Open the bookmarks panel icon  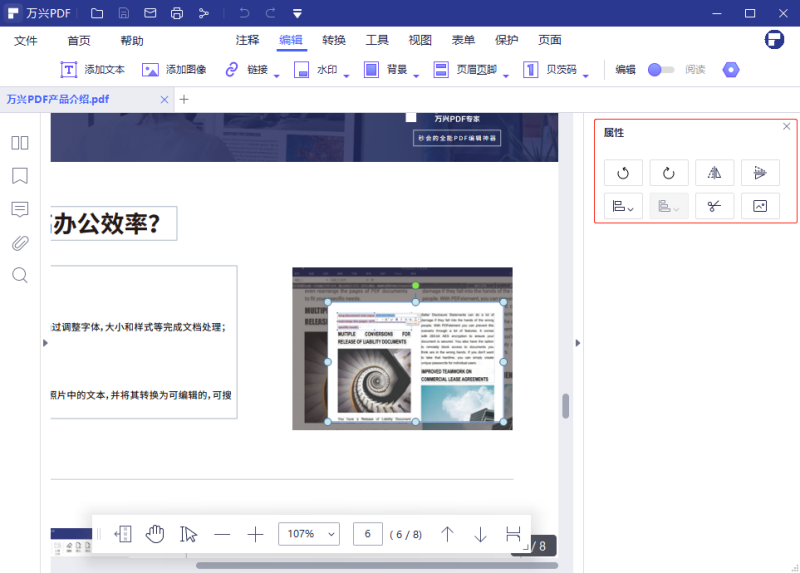pos(20,176)
